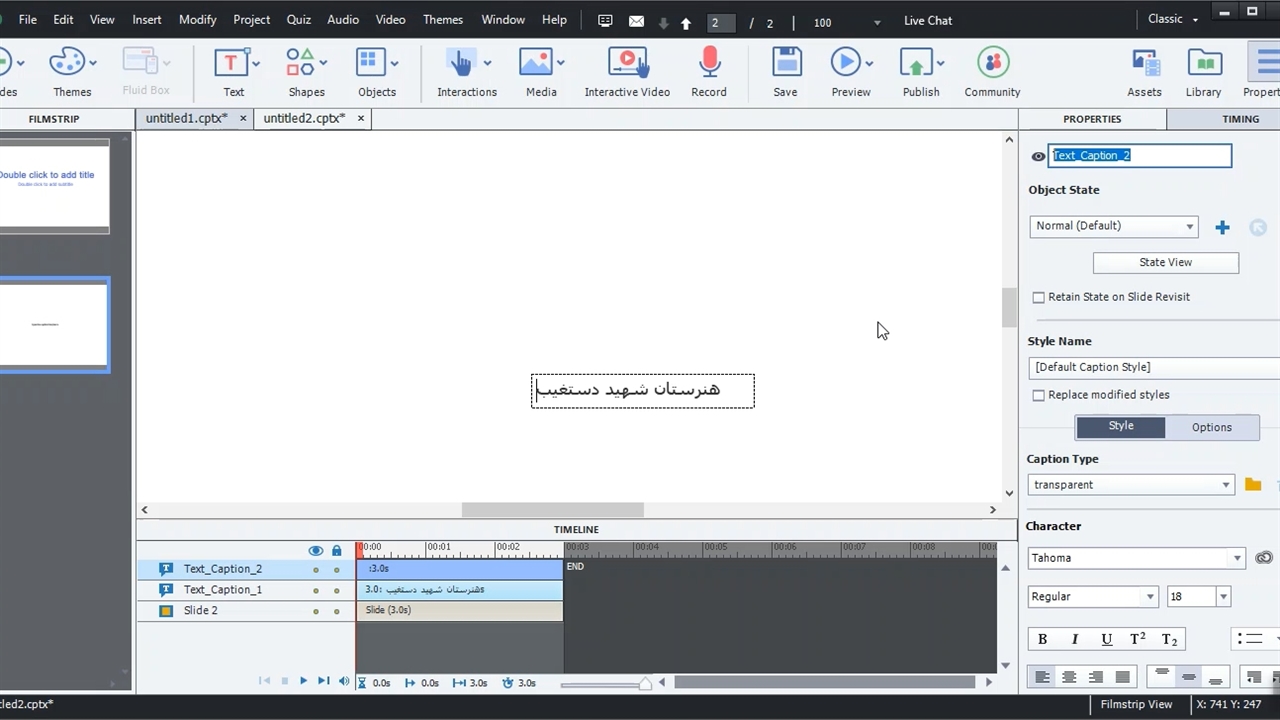
Task: Open the Tahoma font family dropdown
Action: point(1137,558)
